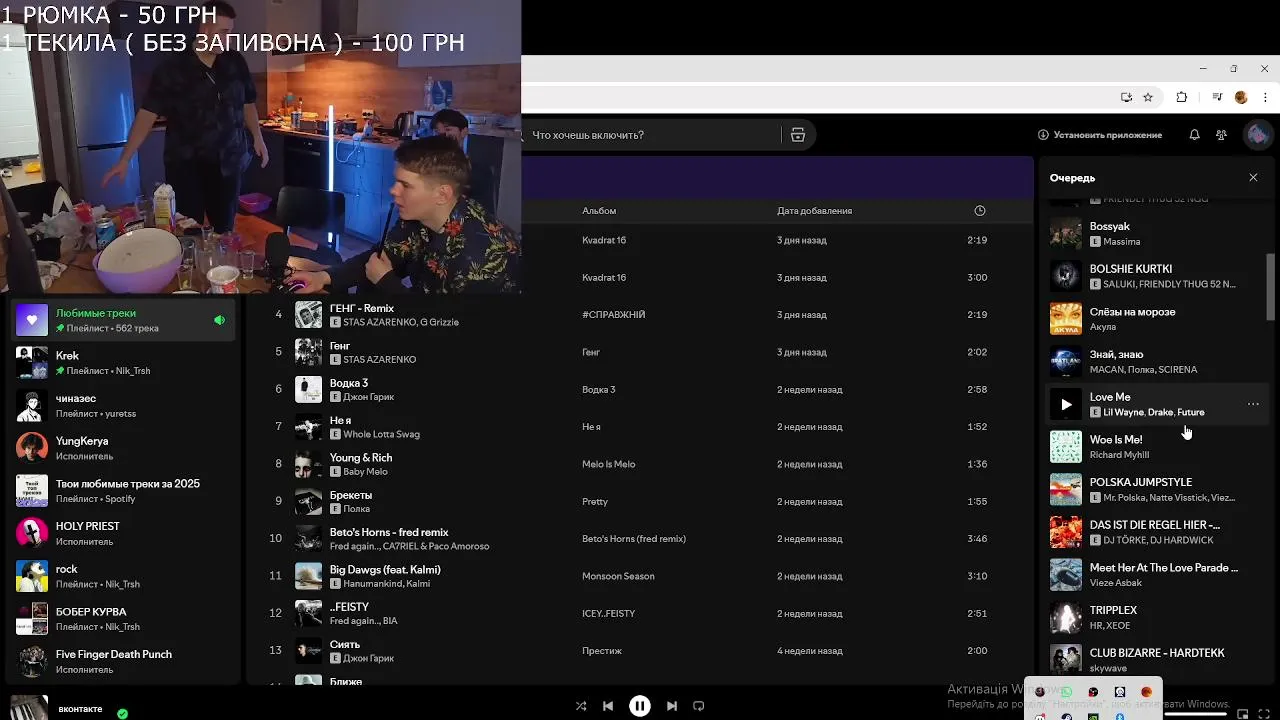Screen dimensions: 1280x720
Task: Pause the current playback
Action: pos(640,706)
